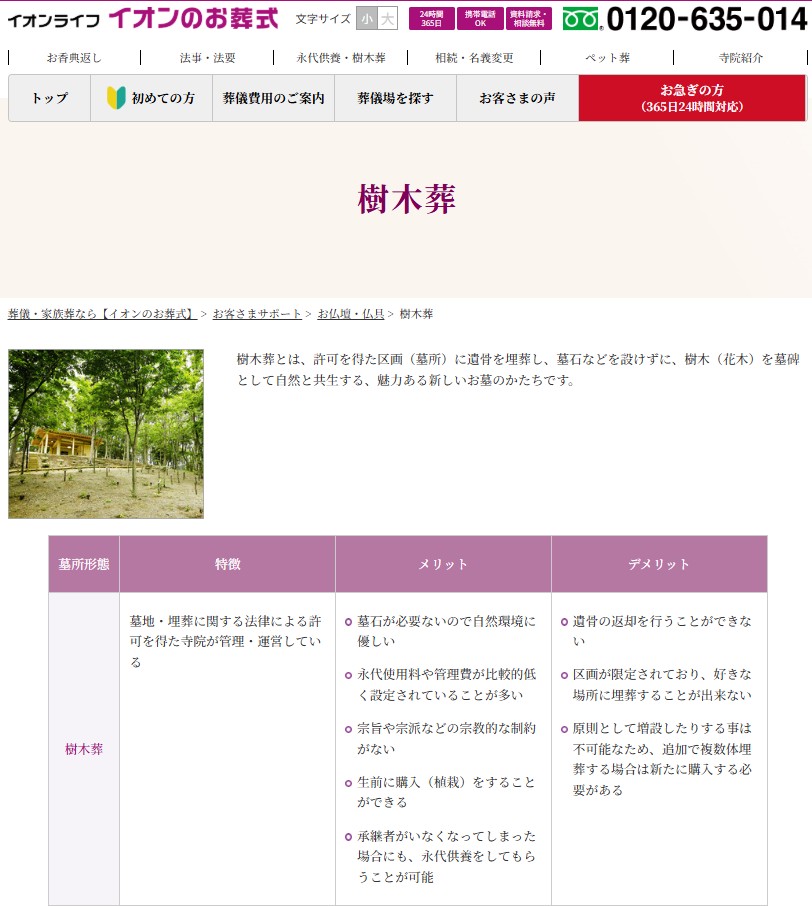
Task: Click the 携帯電話OK badge
Action: pyautogui.click(x=480, y=18)
